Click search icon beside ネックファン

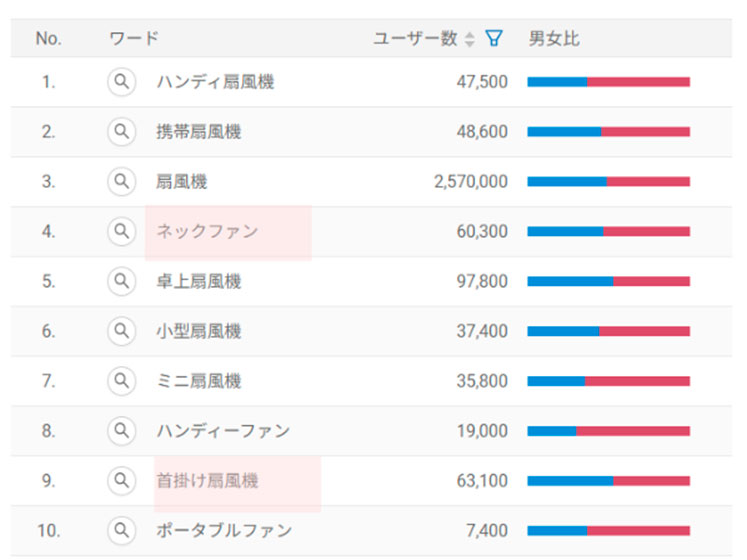[x=121, y=231]
